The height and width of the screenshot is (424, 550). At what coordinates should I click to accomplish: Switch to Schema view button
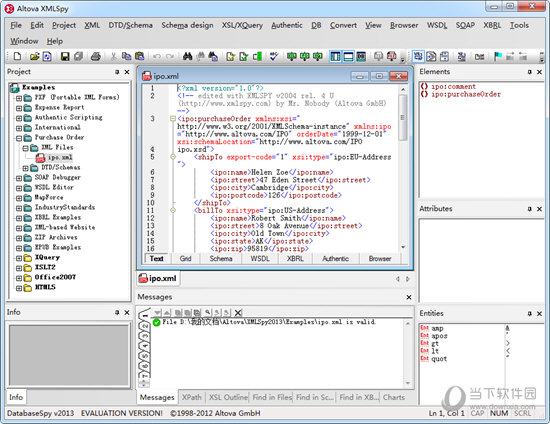[221, 258]
